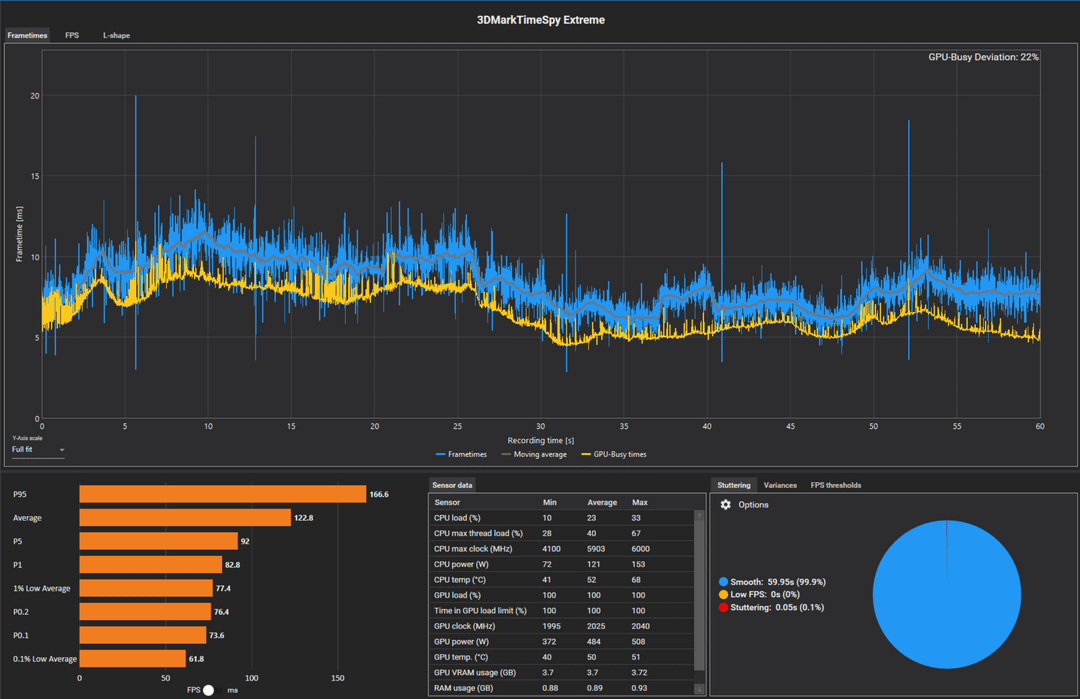Click the sensor table scroll-down arrow
1080x699 pixels.
pos(700,689)
